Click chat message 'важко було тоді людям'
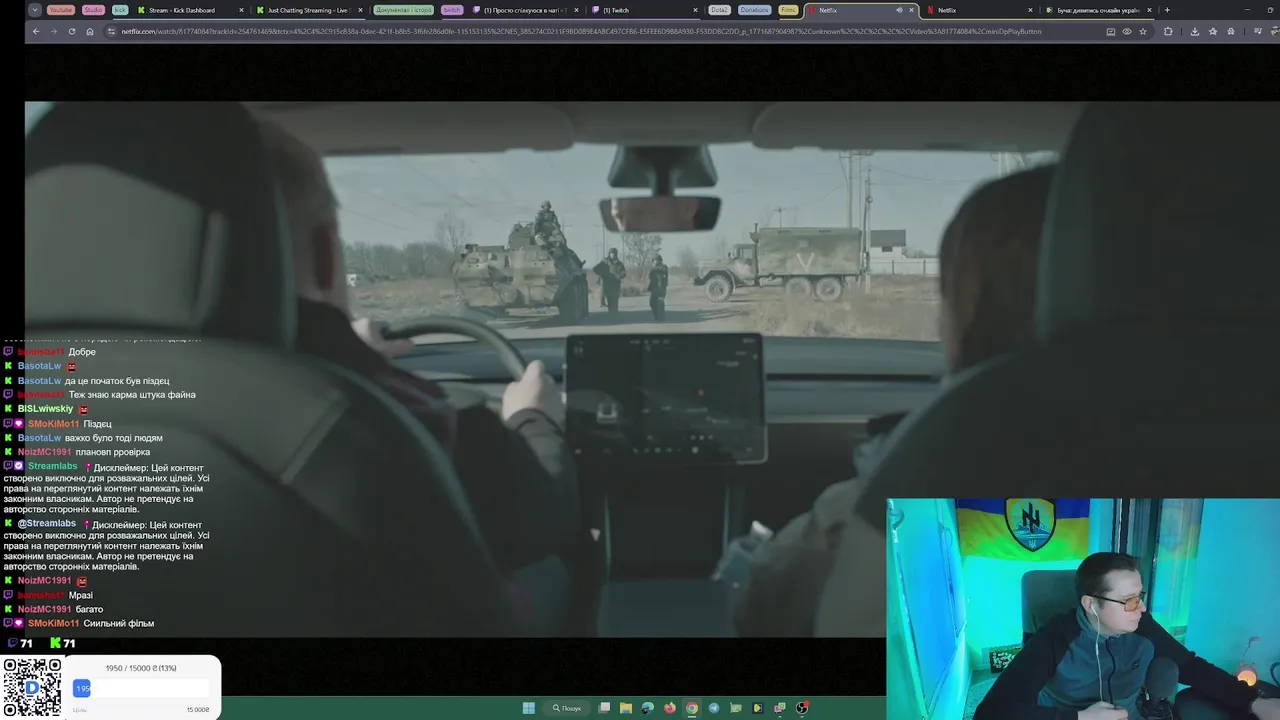This screenshot has height=720, width=1280. tap(113, 438)
